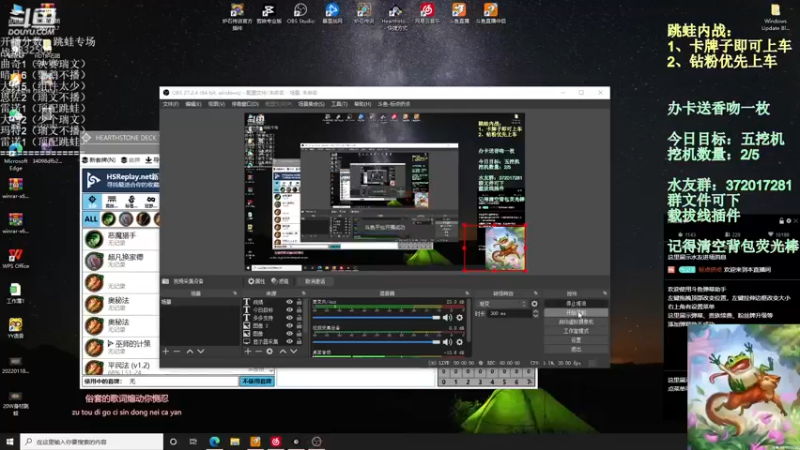Open the gear for the second mixer channel
The height and width of the screenshot is (450, 800).
tap(460, 342)
